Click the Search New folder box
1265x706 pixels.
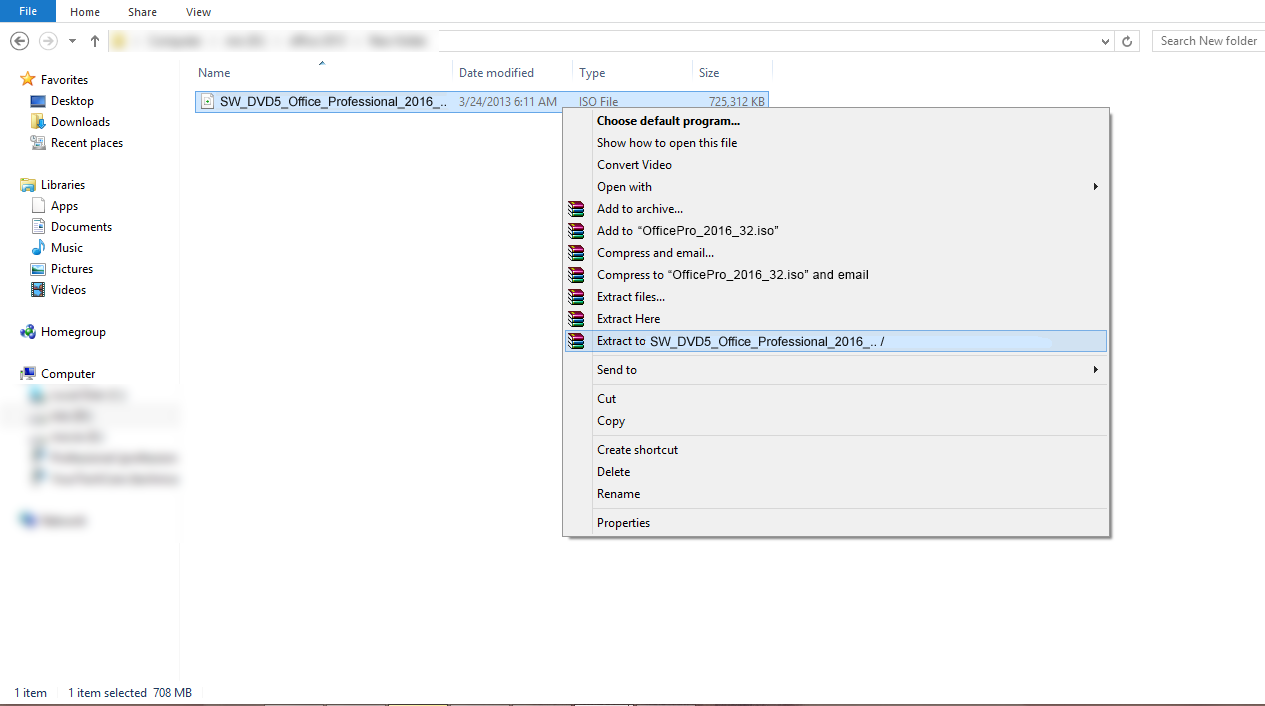click(x=1208, y=41)
